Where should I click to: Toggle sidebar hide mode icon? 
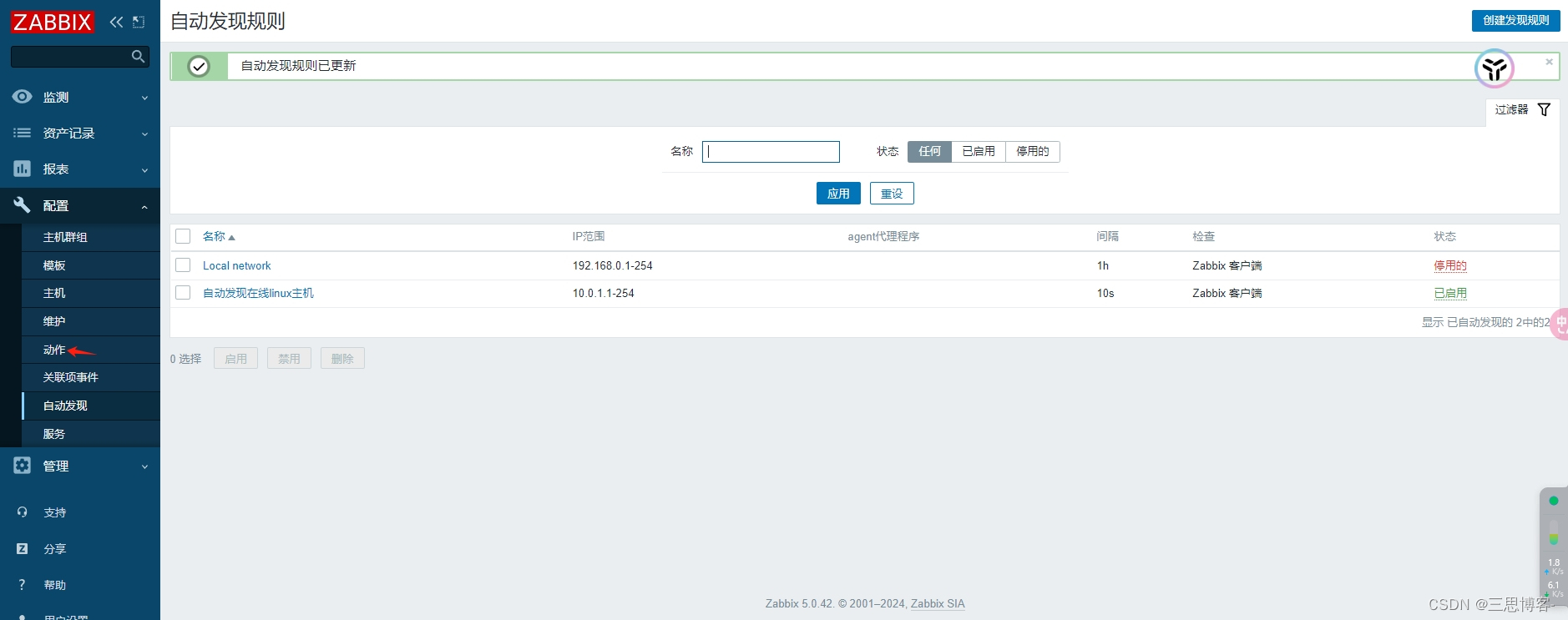139,23
